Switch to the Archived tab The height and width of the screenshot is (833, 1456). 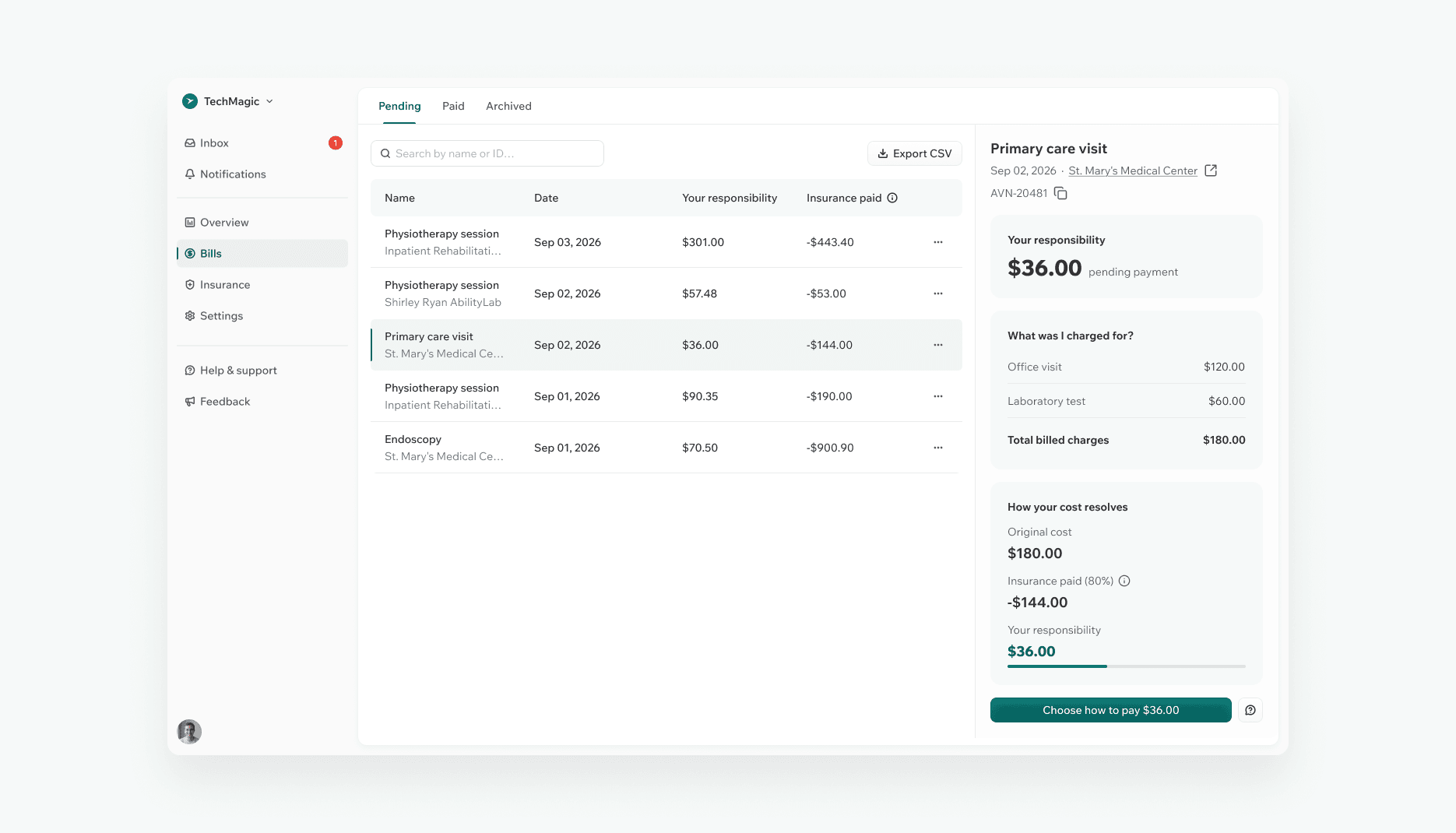(508, 107)
